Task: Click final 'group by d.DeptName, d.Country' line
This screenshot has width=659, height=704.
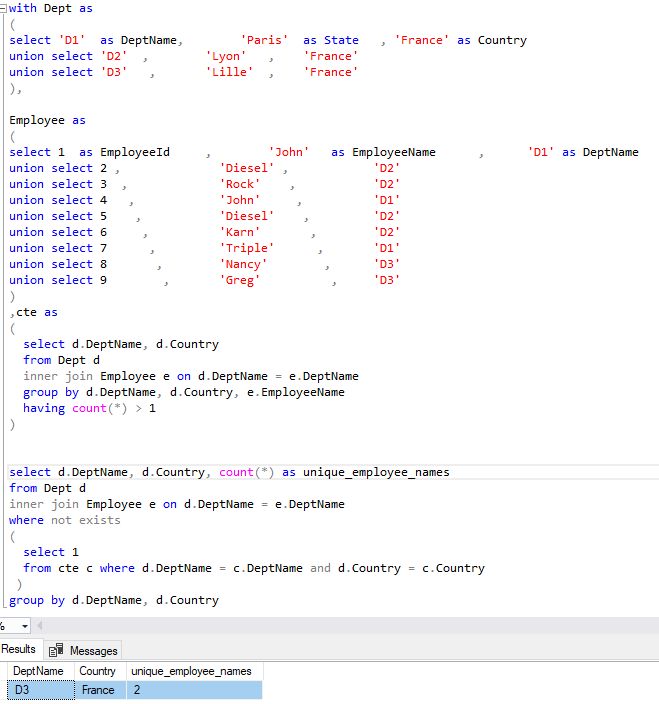Action: (x=114, y=600)
